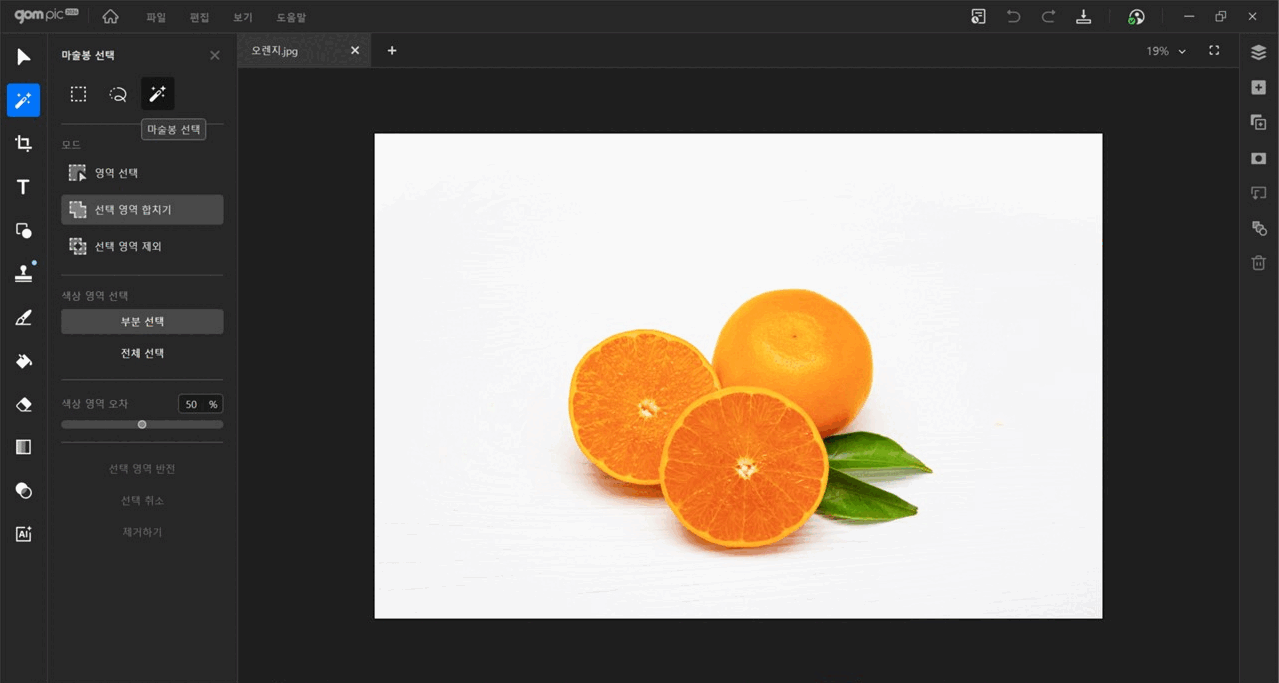Adjust the 색상 영역 오차 slider handle
The height and width of the screenshot is (683, 1279).
142,424
